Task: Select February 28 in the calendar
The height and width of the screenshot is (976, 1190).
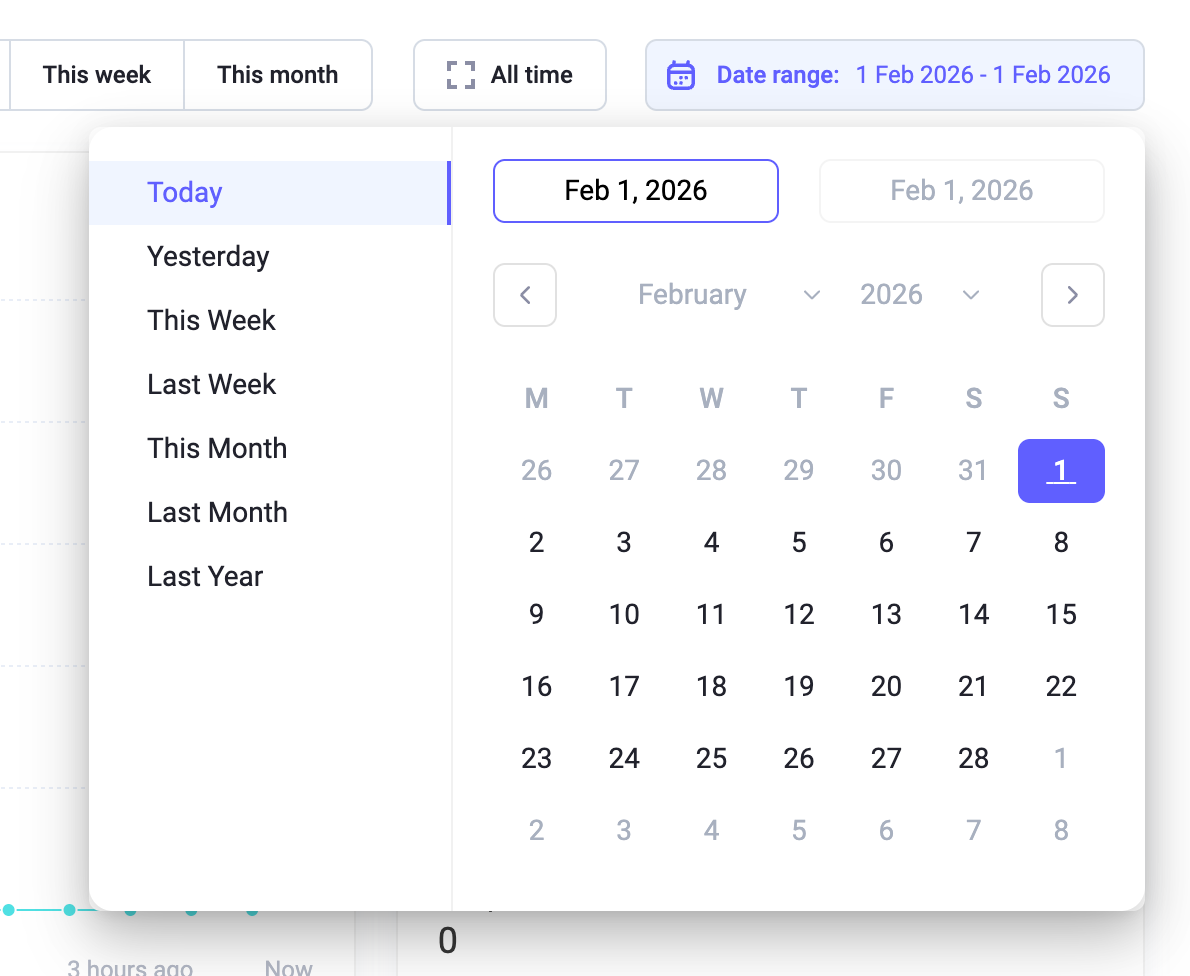Action: click(973, 758)
